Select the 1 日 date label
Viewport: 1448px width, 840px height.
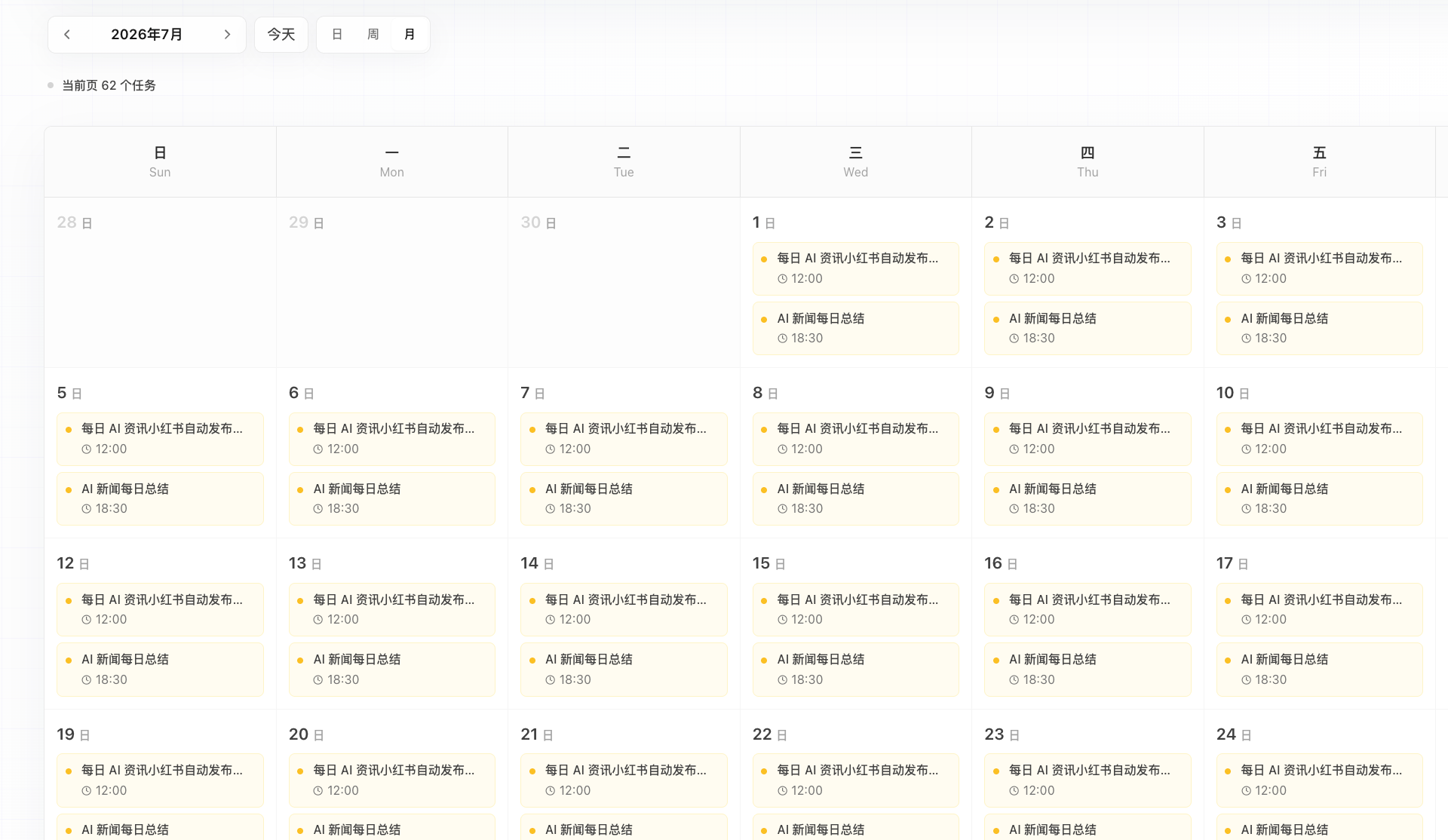click(x=763, y=222)
